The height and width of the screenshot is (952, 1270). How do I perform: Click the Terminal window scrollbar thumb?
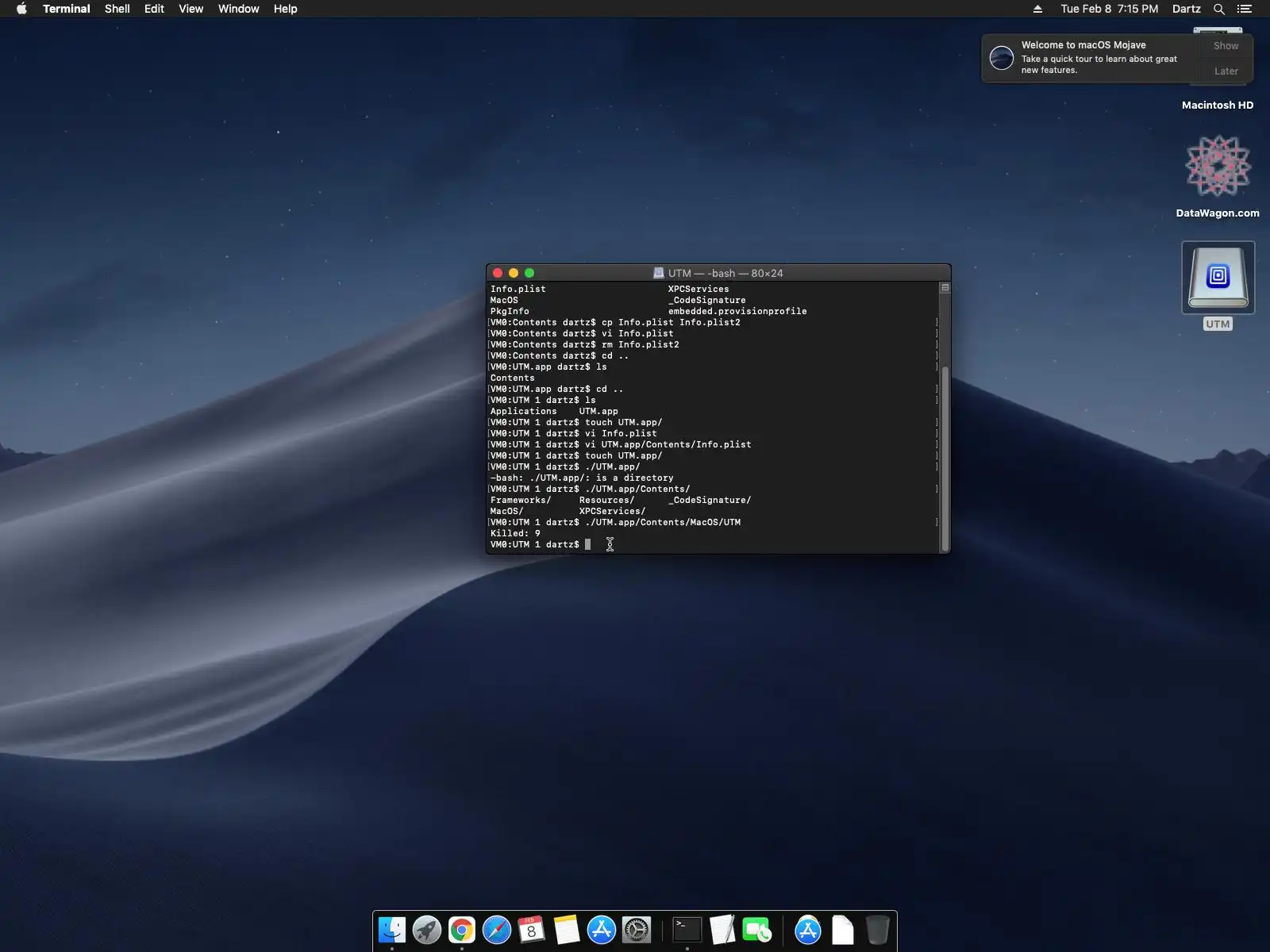945,459
